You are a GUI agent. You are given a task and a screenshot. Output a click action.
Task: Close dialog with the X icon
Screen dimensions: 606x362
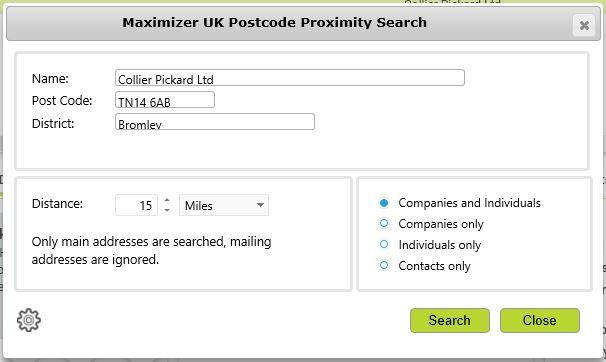584,25
